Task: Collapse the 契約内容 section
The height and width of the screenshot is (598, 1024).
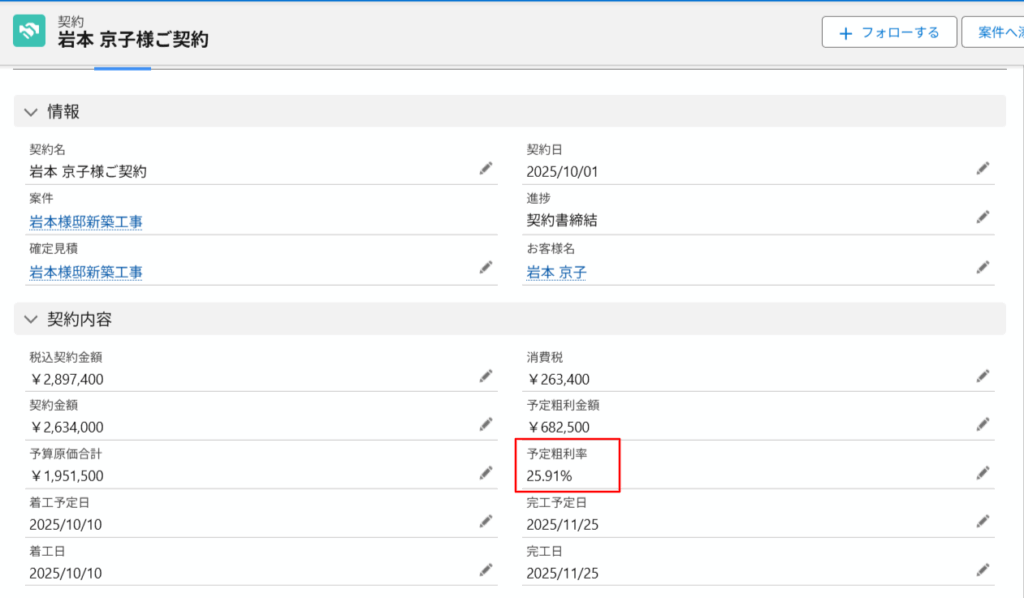Action: tap(31, 320)
